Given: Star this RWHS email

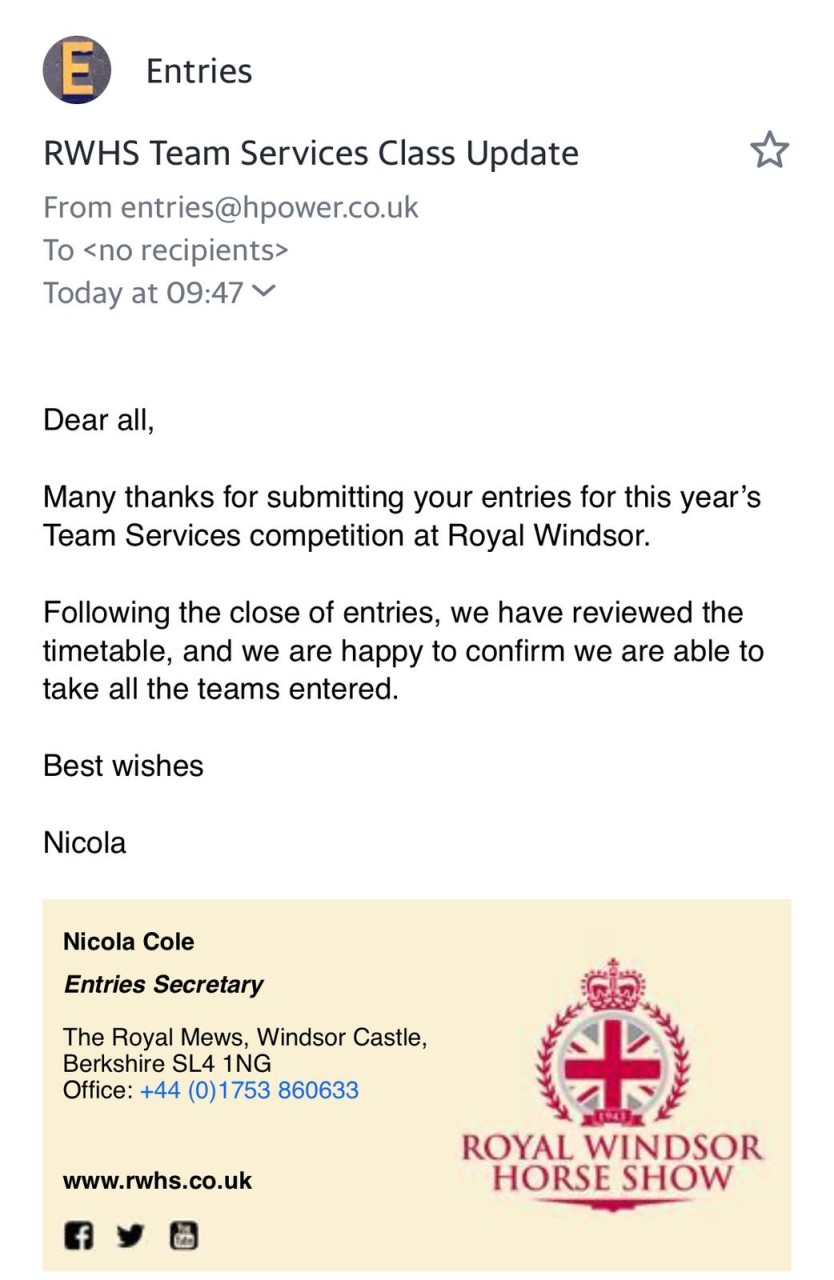Looking at the screenshot, I should (x=769, y=151).
